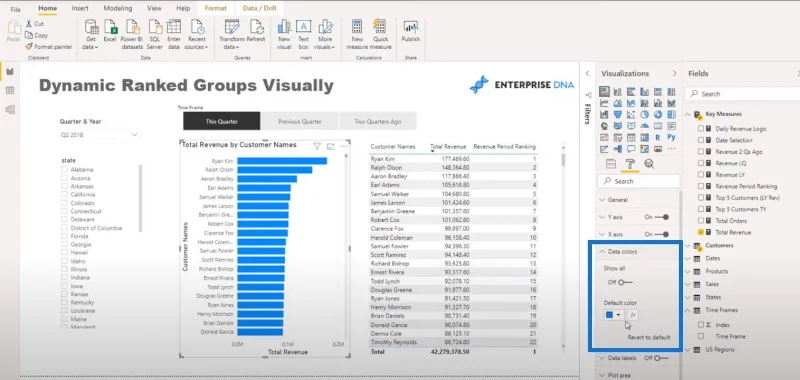
Task: Check the Revenue LY field
Action: click(701, 174)
